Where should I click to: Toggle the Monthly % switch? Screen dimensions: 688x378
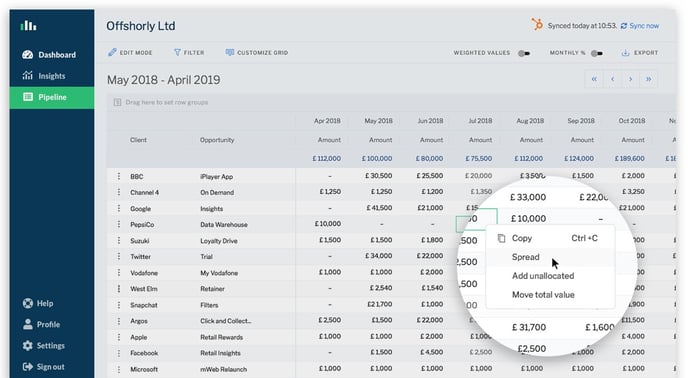[x=596, y=53]
